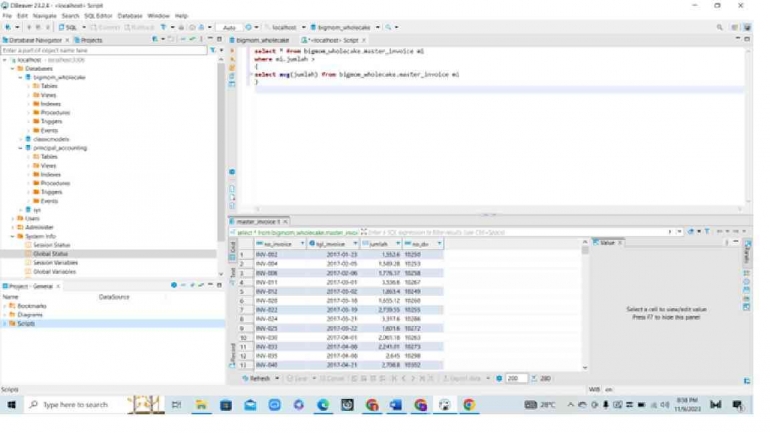
Task: Open the tgl_invoice column filter arrow
Action: (355, 244)
